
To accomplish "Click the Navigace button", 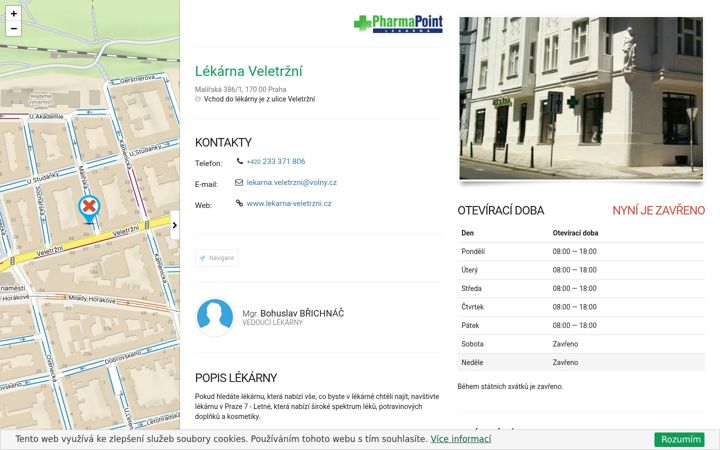I will 216,258.
